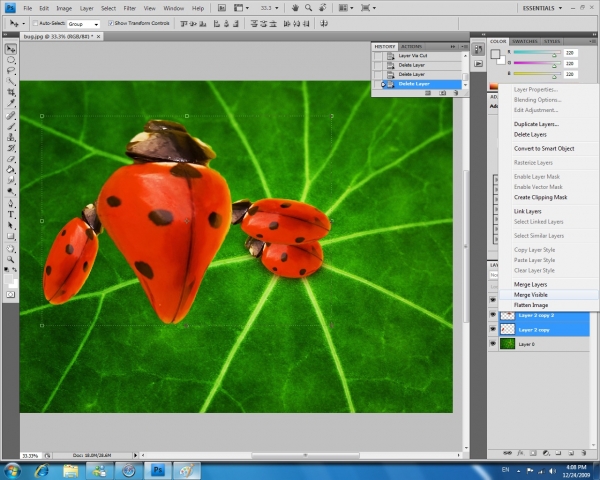600x480 pixels.
Task: Click the Hand tool in the application bar
Action: [x=295, y=8]
